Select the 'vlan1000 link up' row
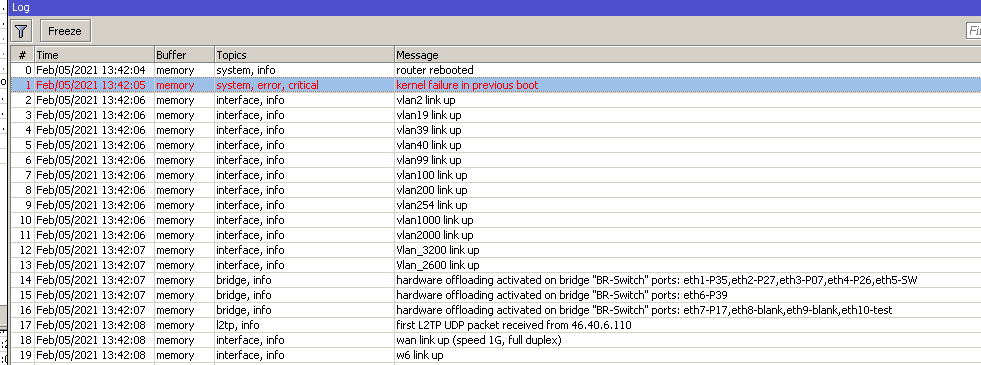 point(496,220)
